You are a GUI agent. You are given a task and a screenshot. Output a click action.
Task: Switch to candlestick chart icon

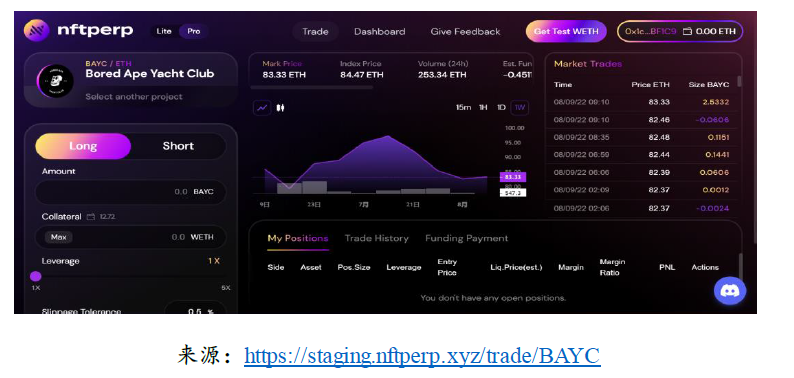click(x=281, y=108)
